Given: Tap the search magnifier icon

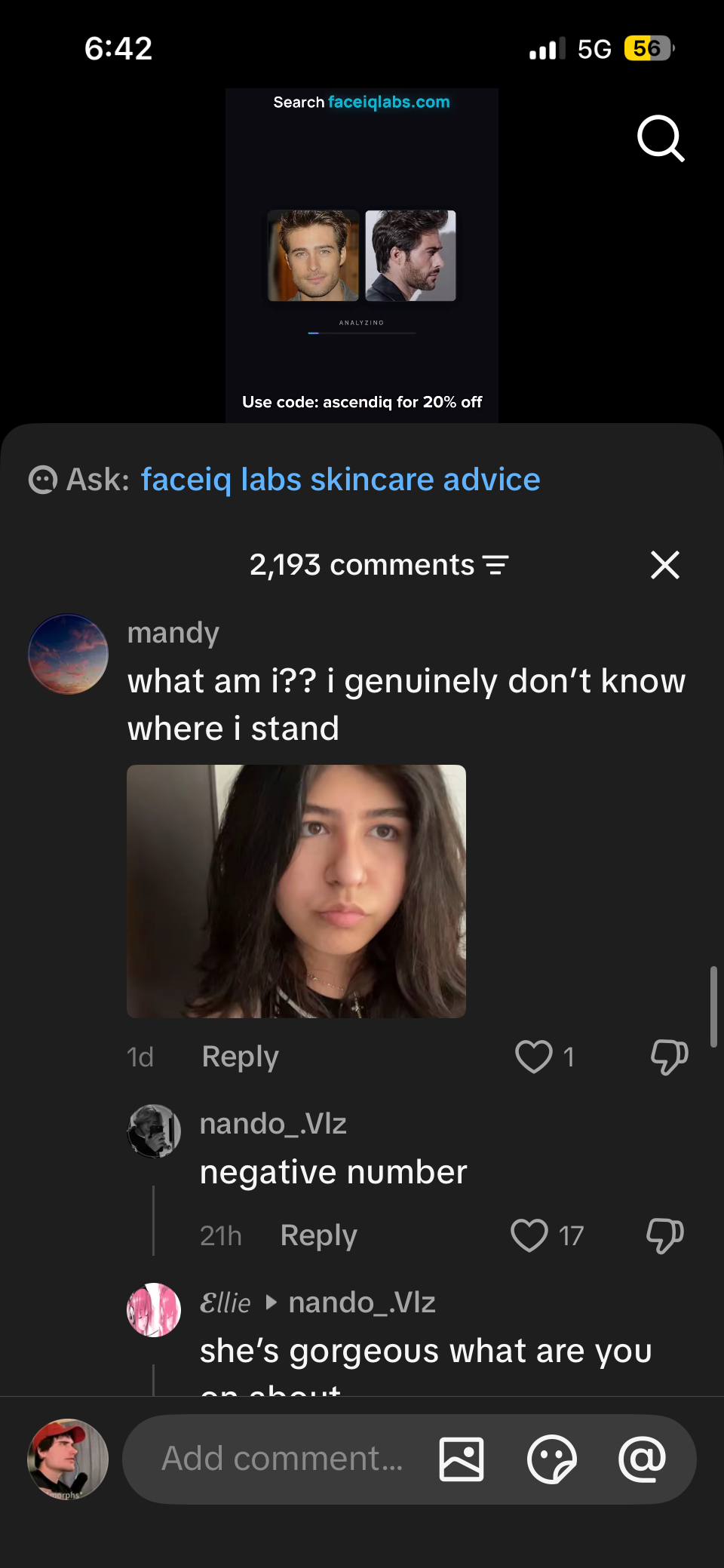Looking at the screenshot, I should (661, 138).
